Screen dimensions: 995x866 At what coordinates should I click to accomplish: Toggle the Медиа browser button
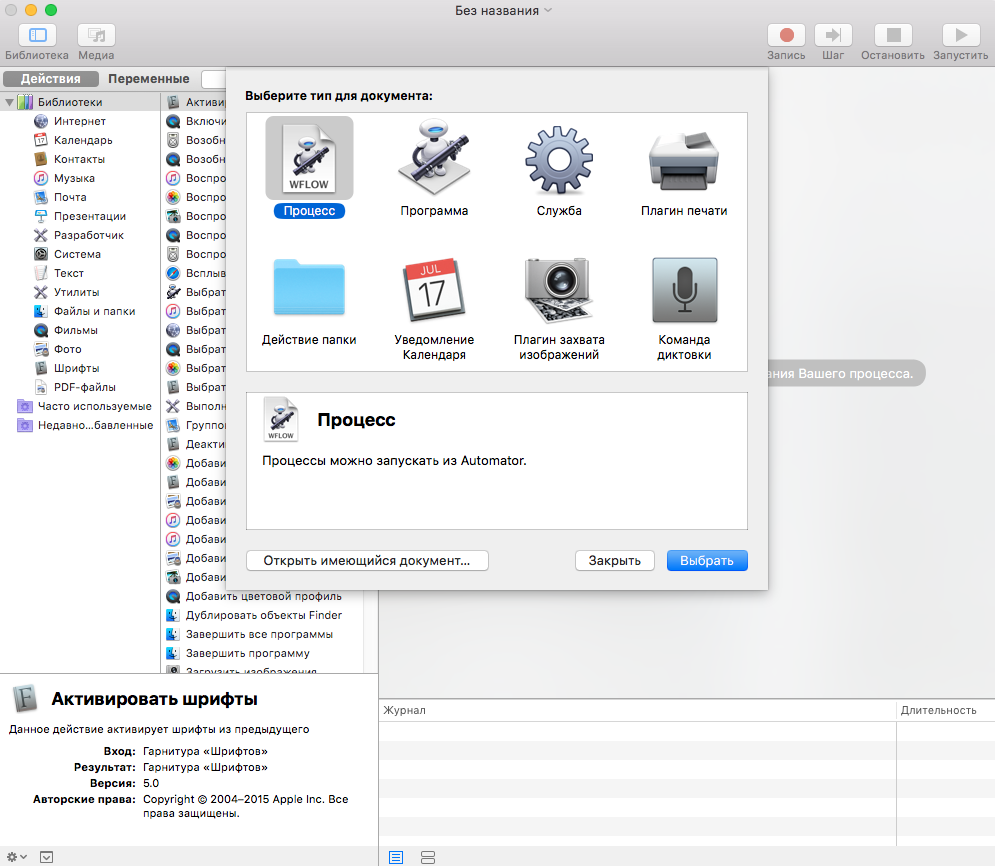click(x=96, y=35)
